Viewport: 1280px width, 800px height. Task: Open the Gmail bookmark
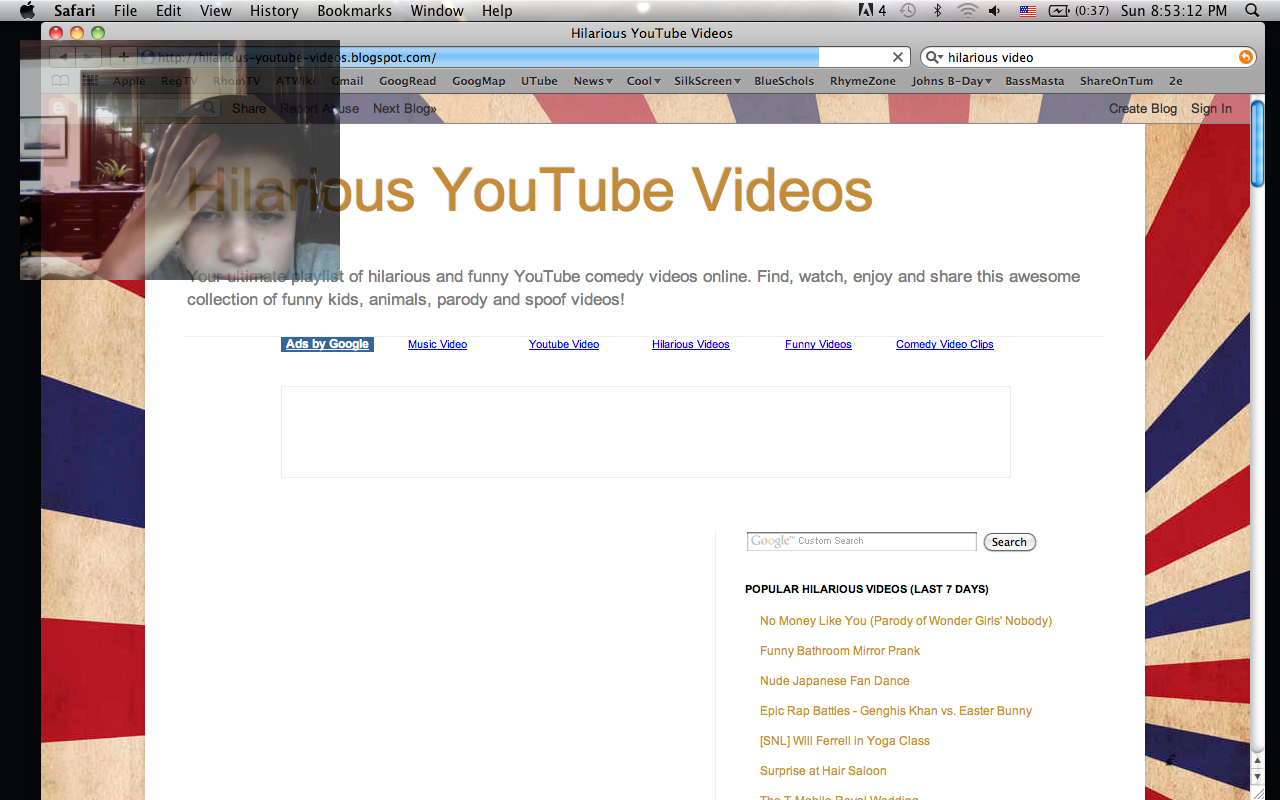[x=347, y=81]
